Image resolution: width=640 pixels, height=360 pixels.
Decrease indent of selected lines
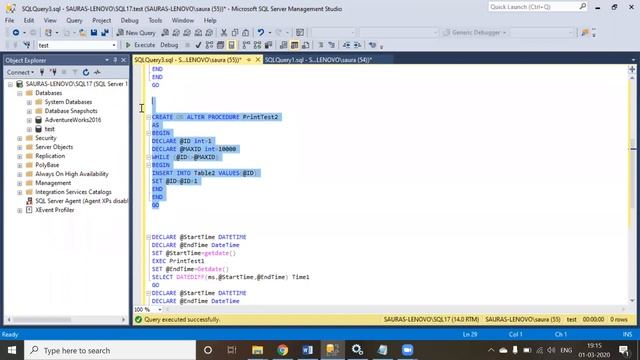[x=347, y=45]
